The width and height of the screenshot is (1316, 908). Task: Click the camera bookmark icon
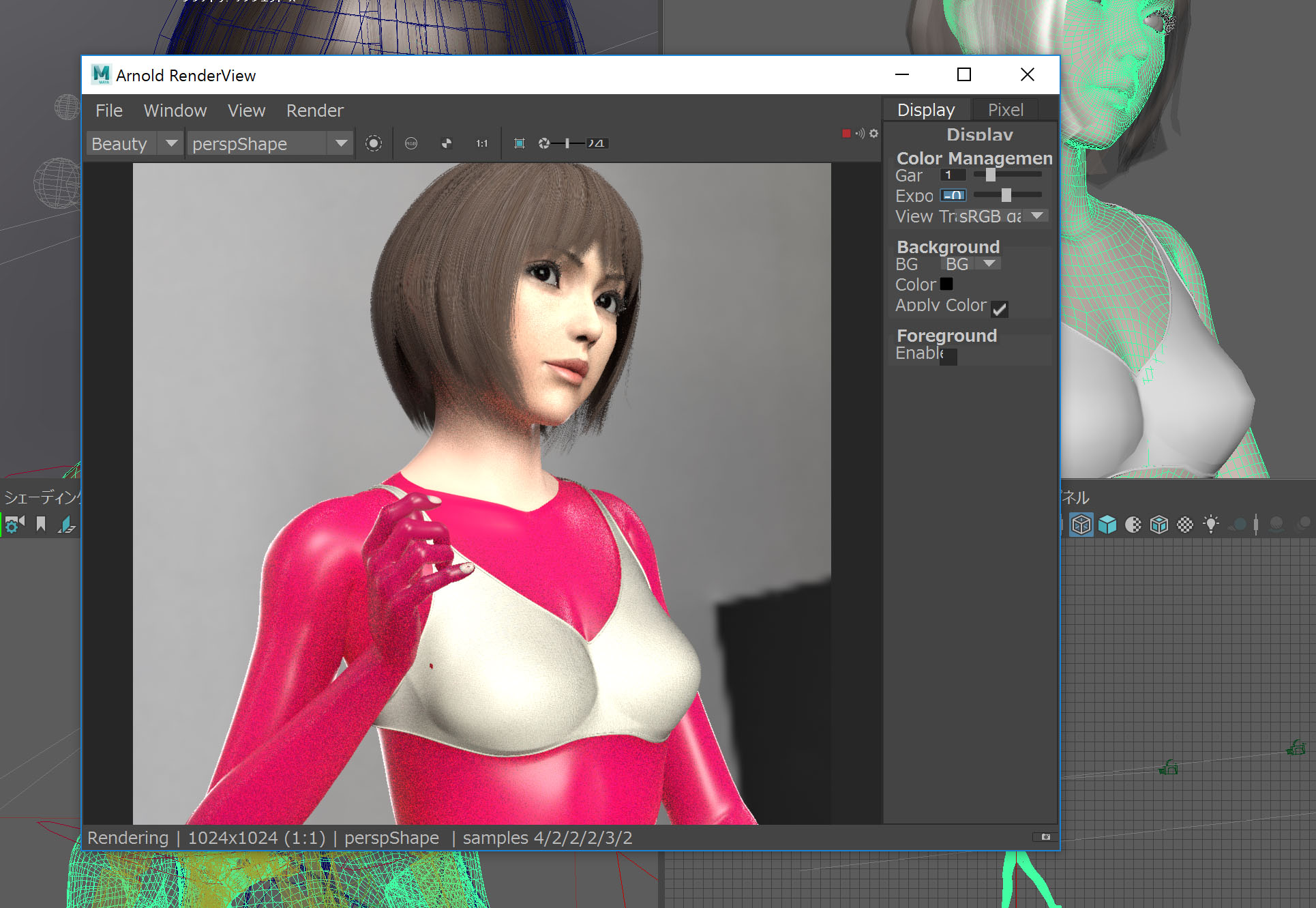pos(41,524)
